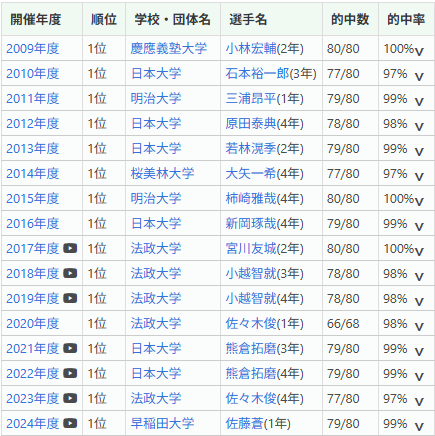
Task: Open the 慶應義塾大学 school link
Action: [169, 49]
